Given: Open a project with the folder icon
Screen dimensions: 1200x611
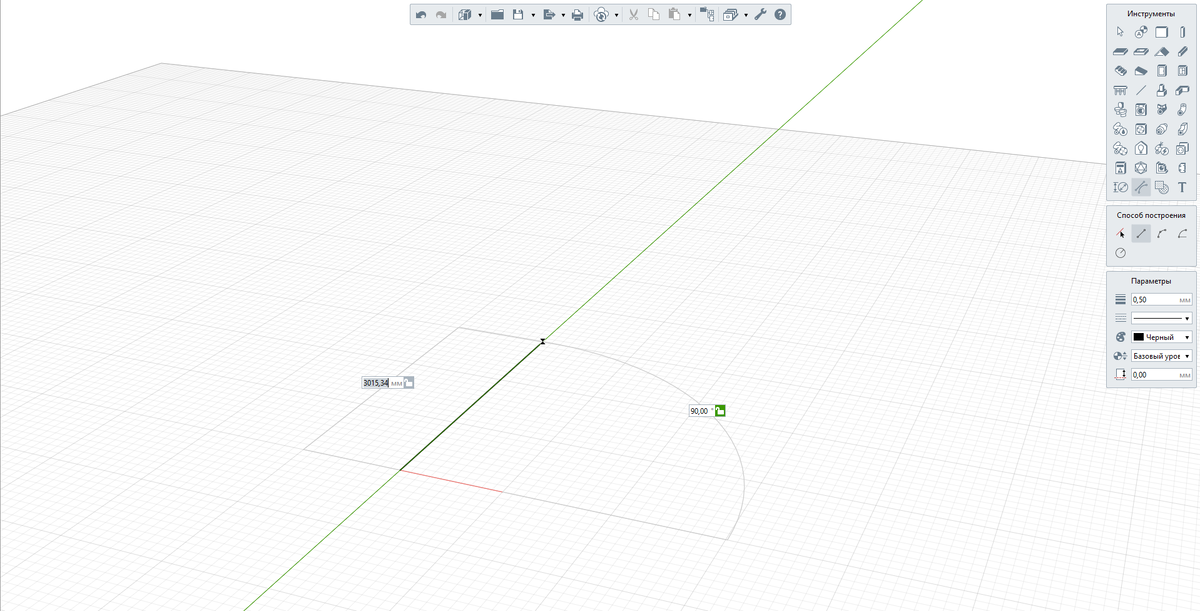Looking at the screenshot, I should coord(497,15).
